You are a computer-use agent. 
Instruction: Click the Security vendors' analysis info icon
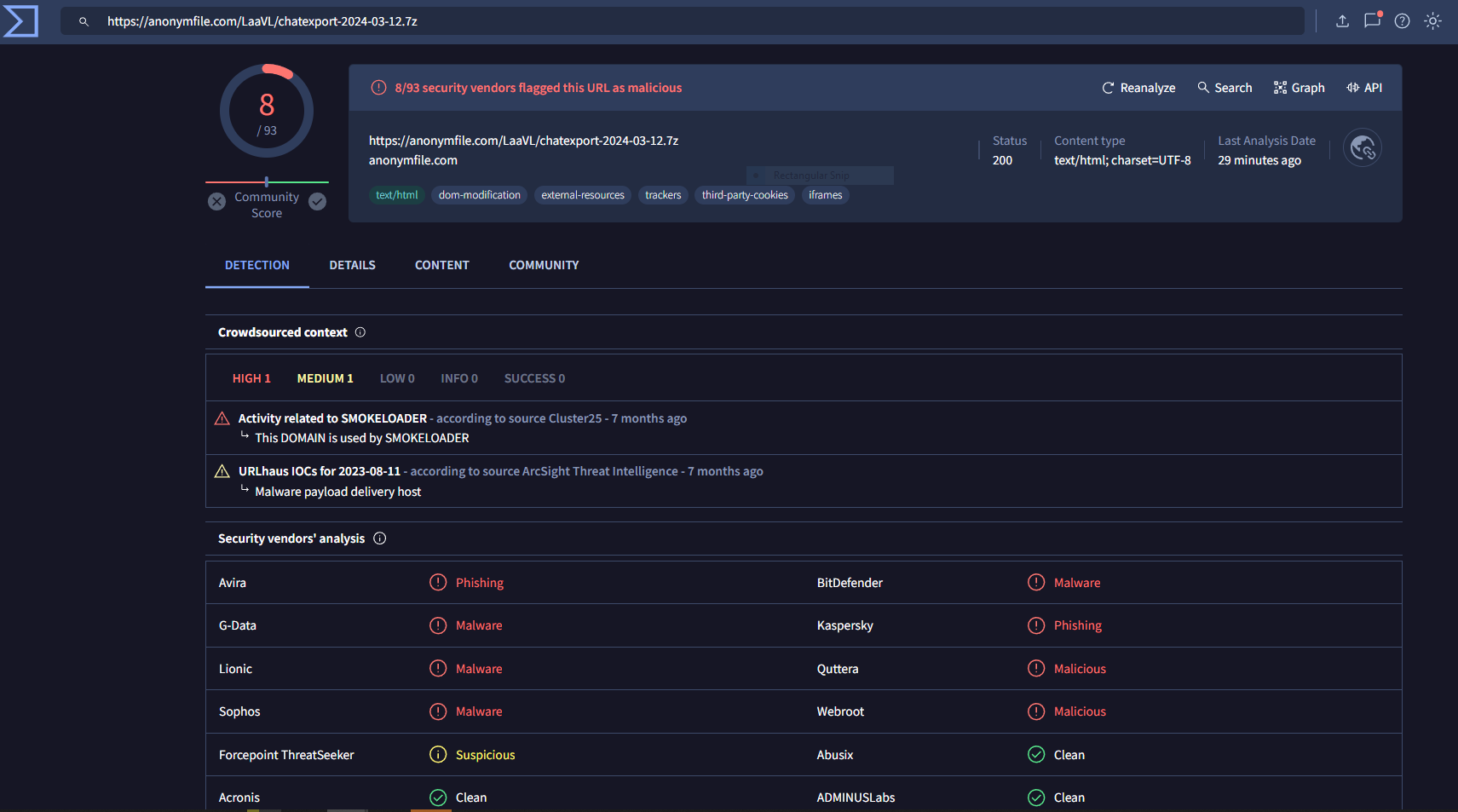tap(380, 538)
